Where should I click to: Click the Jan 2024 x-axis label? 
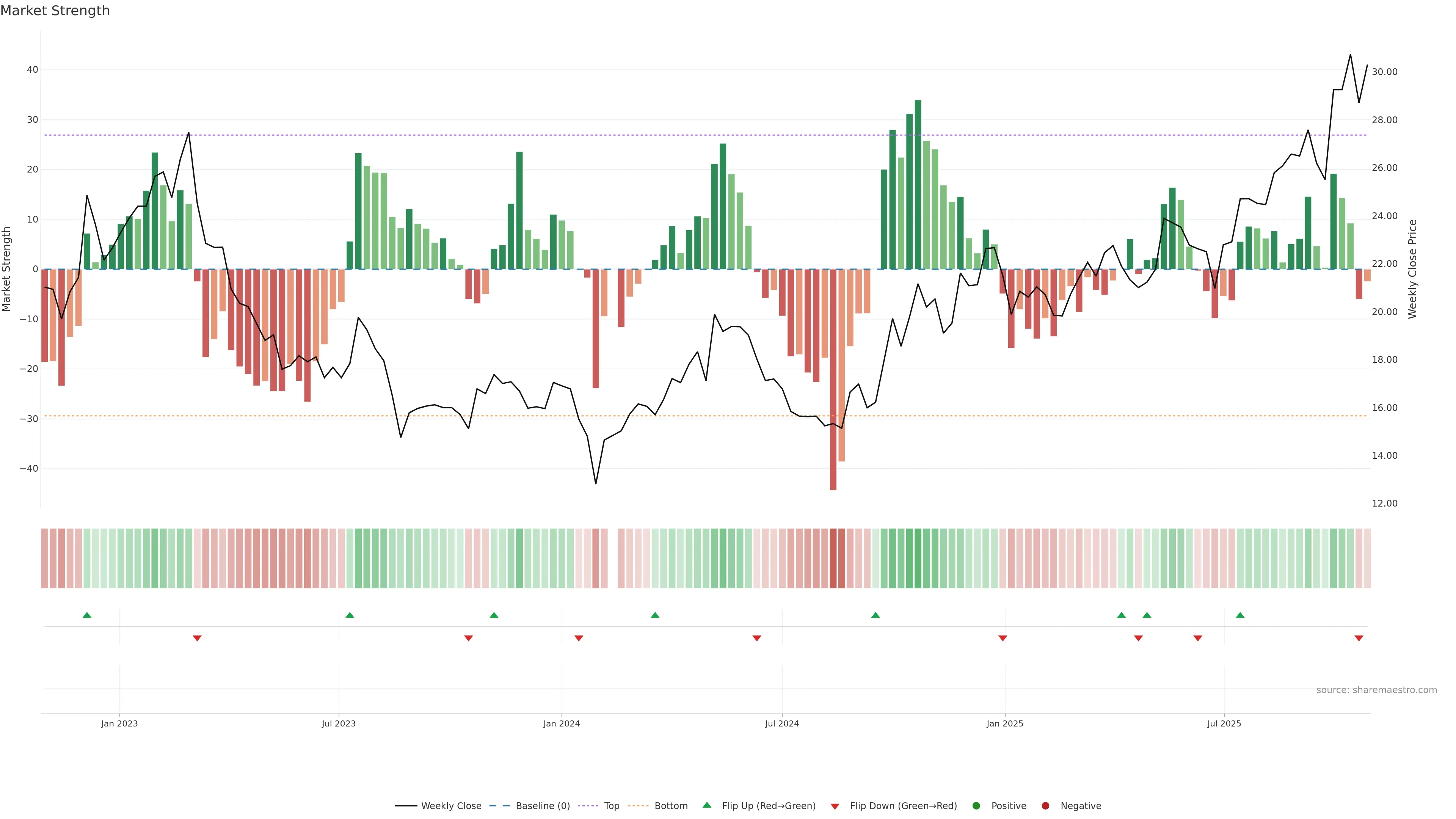(561, 723)
